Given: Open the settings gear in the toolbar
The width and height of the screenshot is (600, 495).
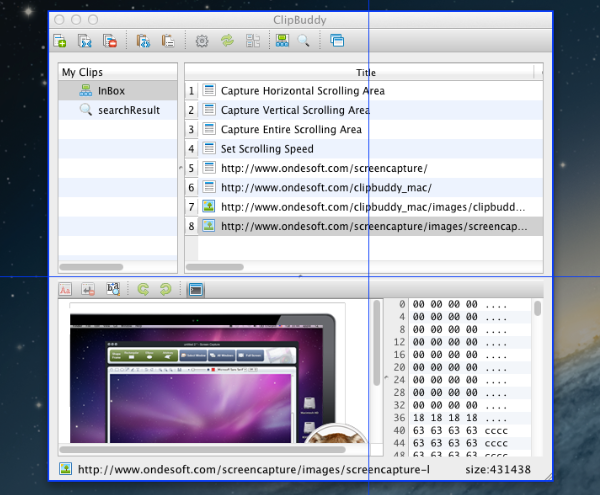Looking at the screenshot, I should click(202, 41).
